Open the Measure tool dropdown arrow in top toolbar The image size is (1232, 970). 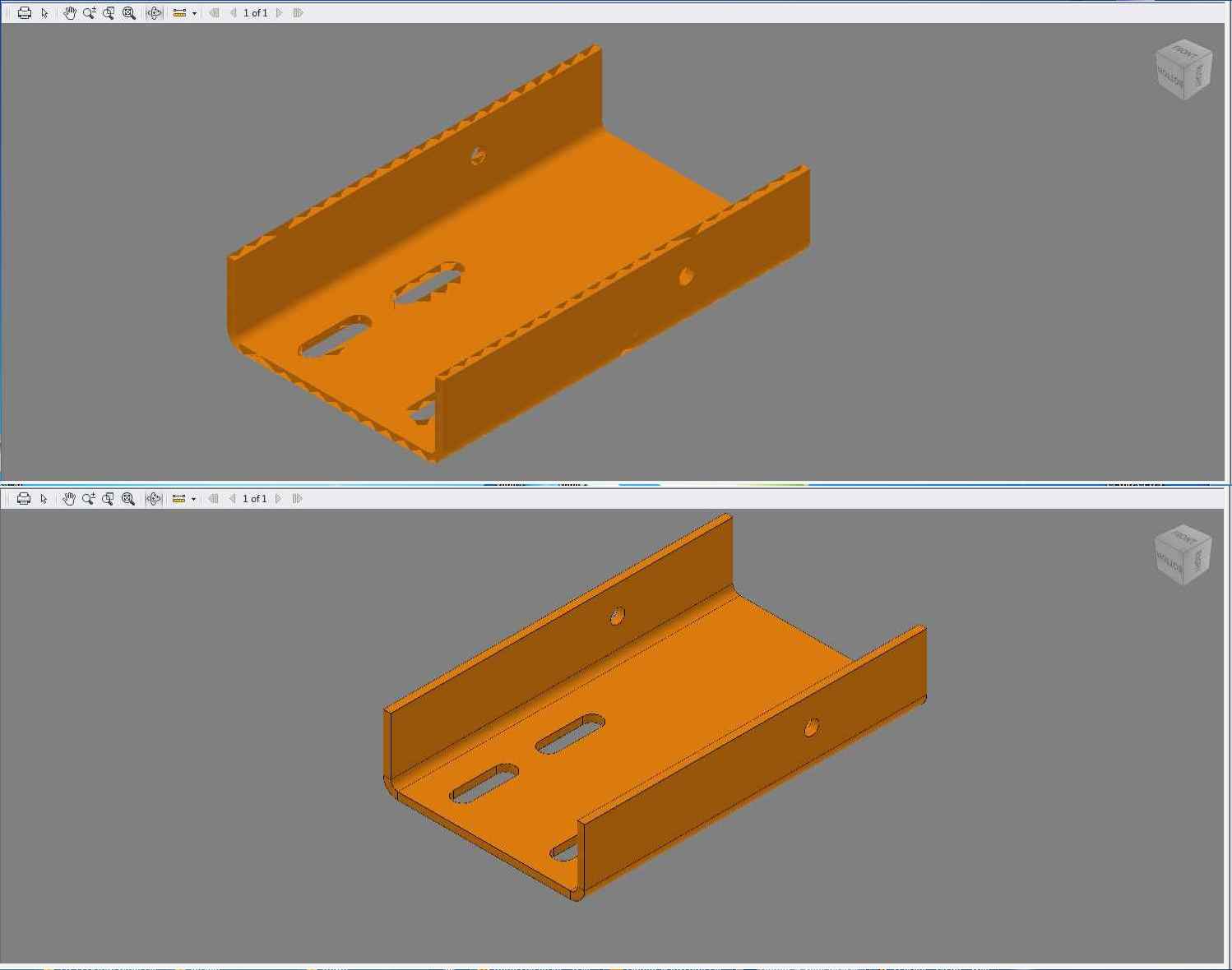(x=194, y=13)
